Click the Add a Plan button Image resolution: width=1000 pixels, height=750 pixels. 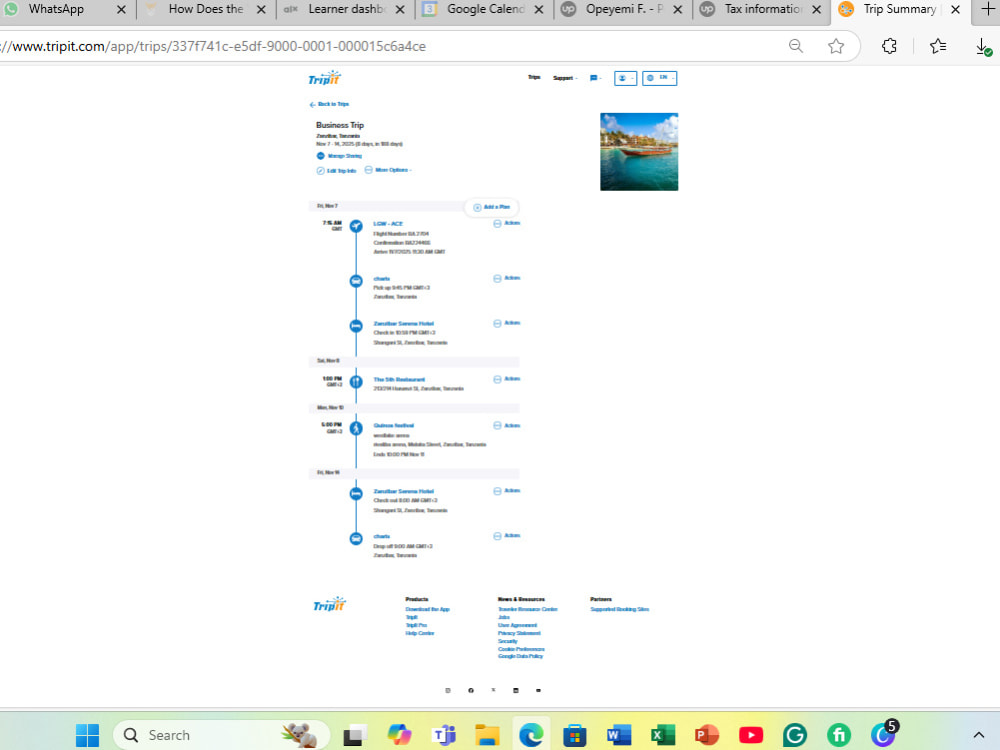(x=492, y=207)
